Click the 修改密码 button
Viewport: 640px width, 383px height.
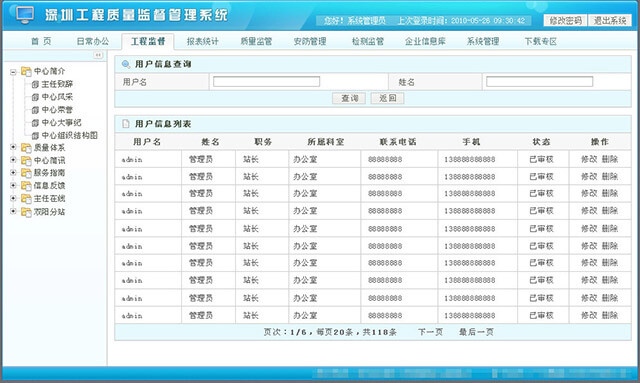[565, 20]
